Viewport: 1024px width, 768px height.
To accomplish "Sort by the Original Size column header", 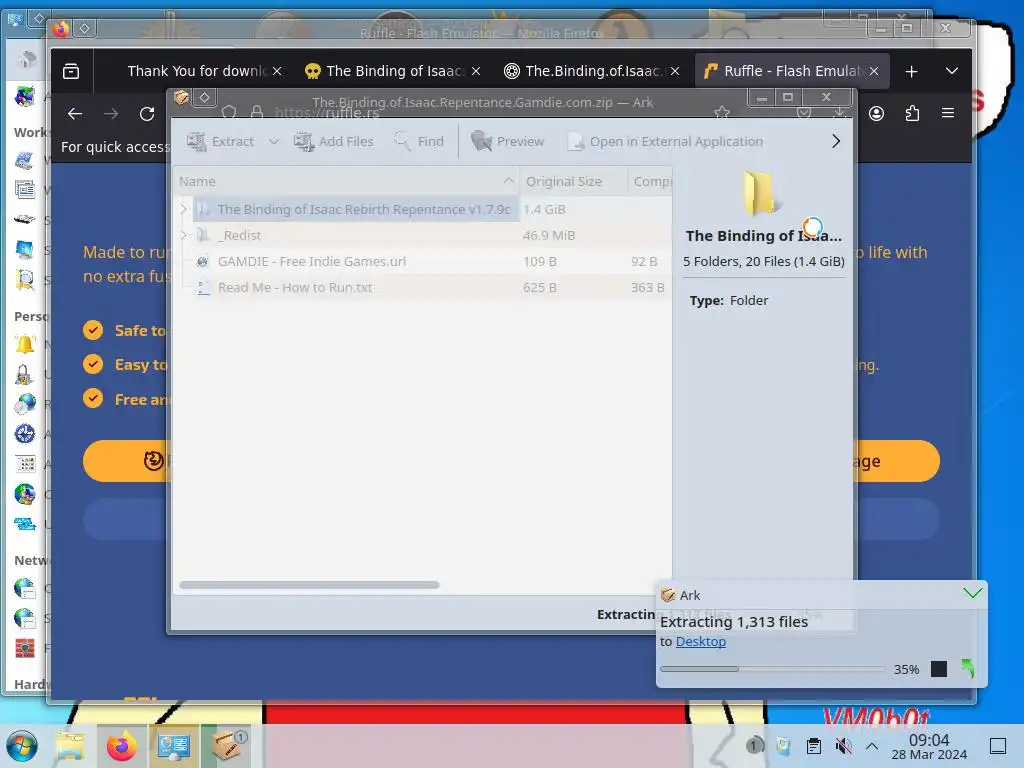I will coord(573,182).
